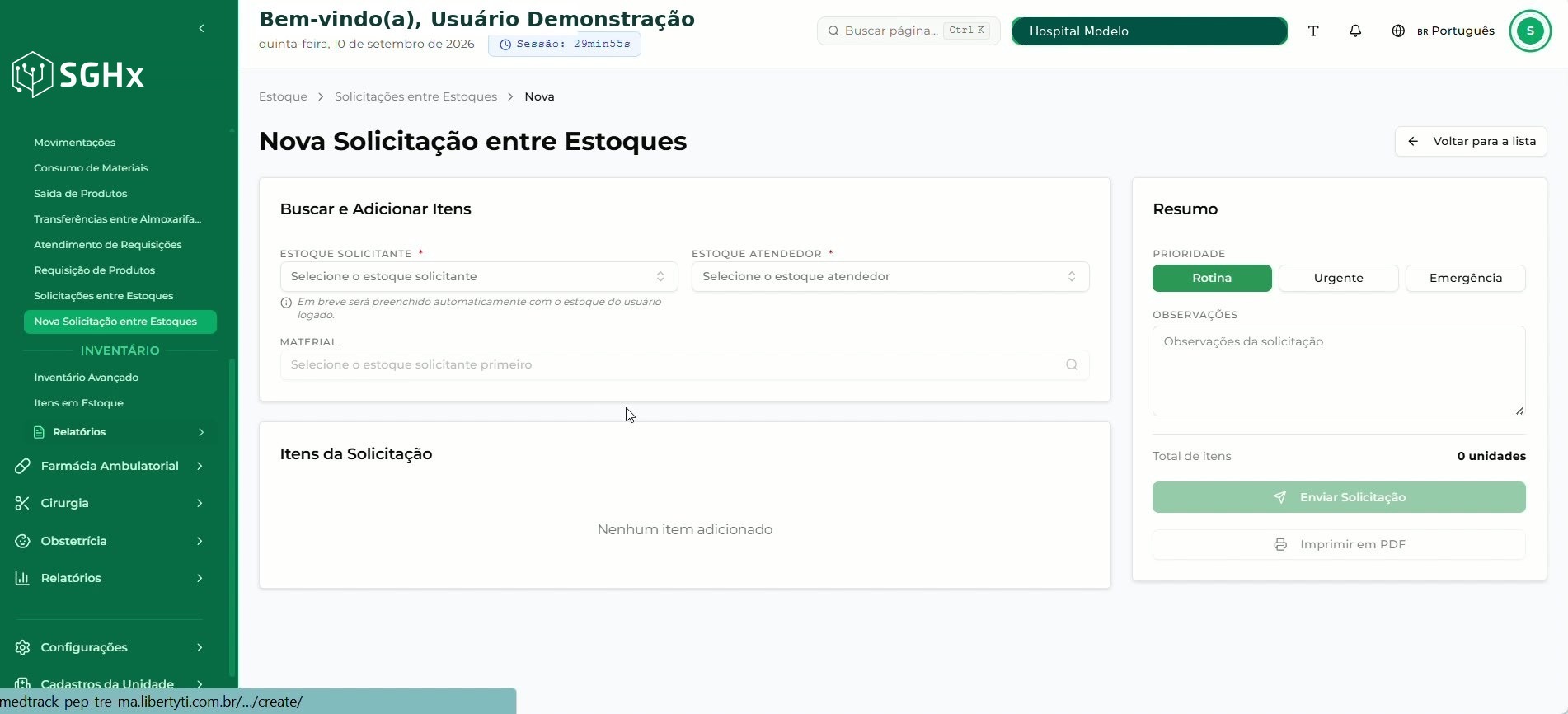This screenshot has height=714, width=1568.
Task: Expand Configurações menu chevron
Action: [200, 647]
